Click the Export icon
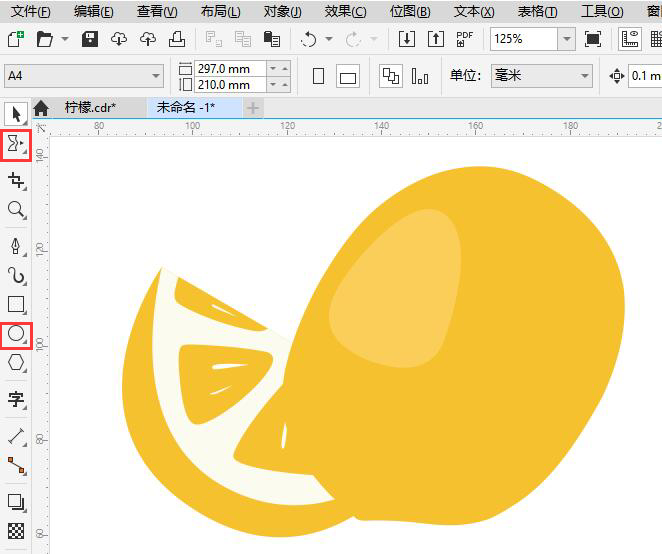 tap(436, 39)
